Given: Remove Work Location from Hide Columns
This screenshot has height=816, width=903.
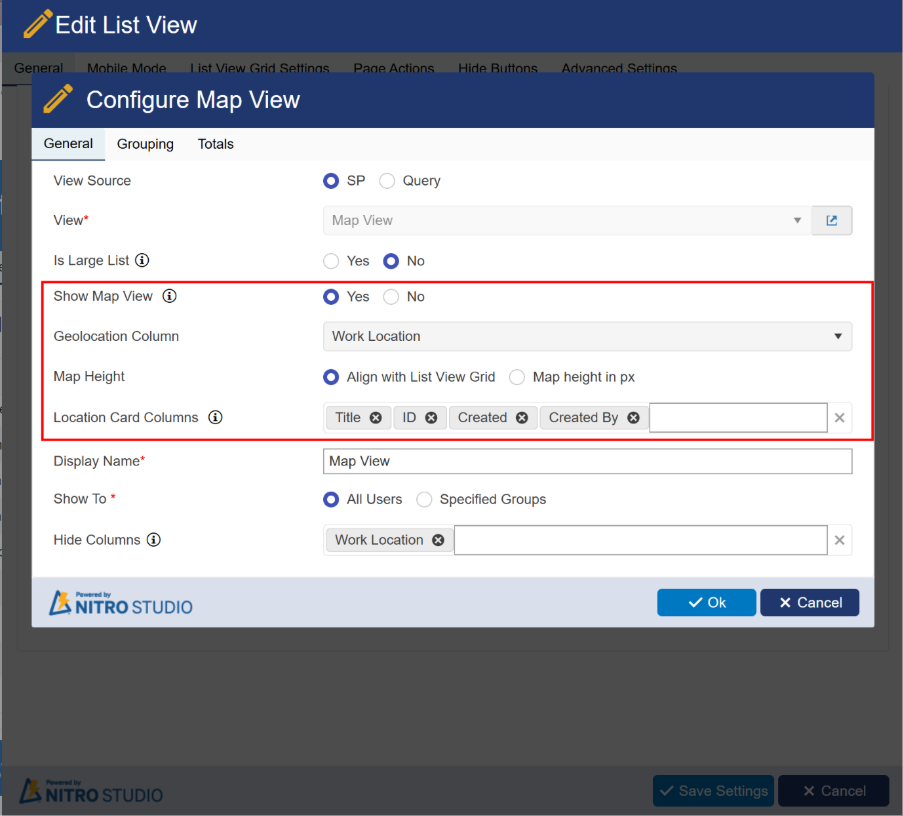Looking at the screenshot, I should (438, 540).
